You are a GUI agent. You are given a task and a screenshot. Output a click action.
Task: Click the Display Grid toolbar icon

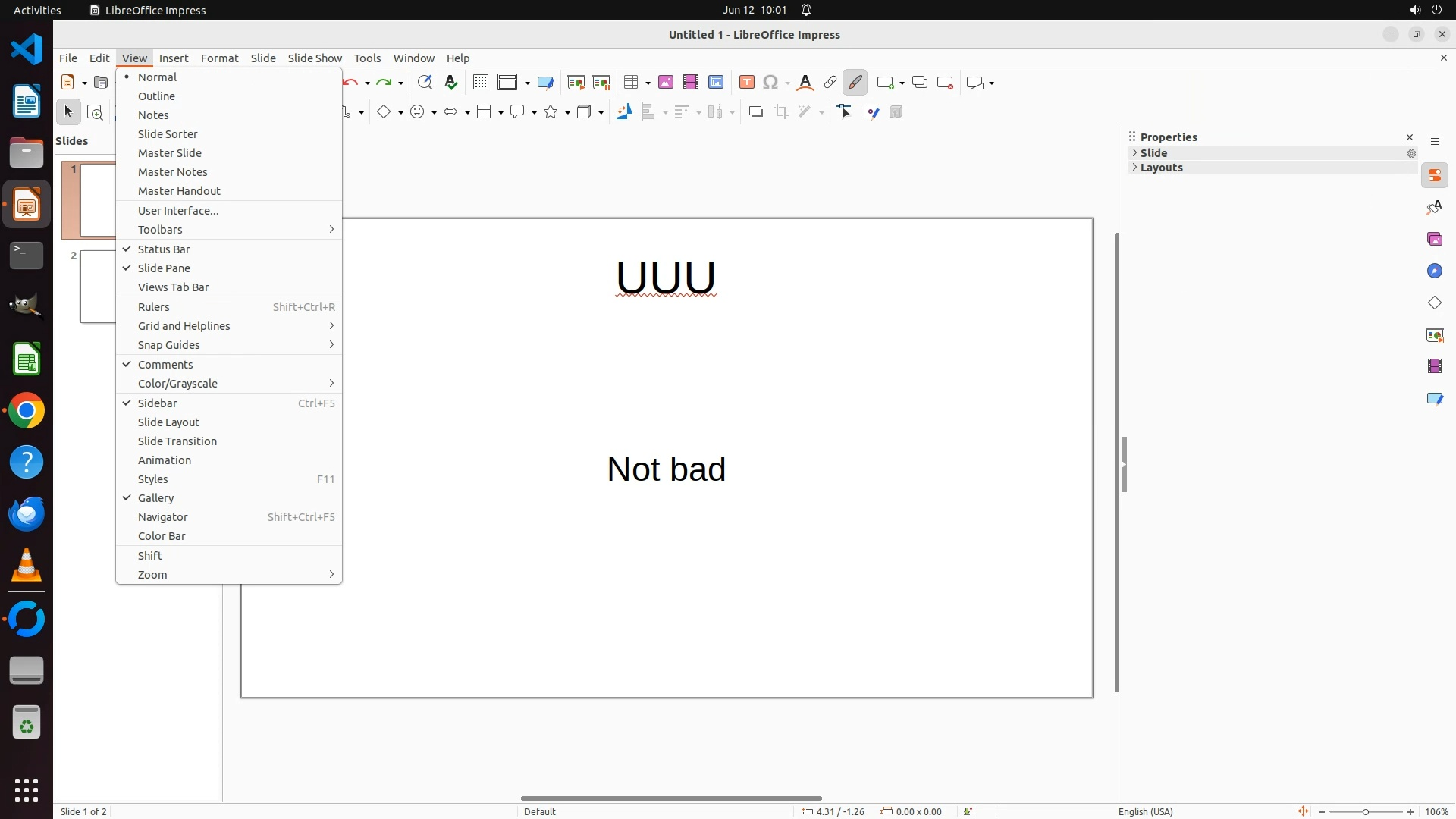[481, 83]
